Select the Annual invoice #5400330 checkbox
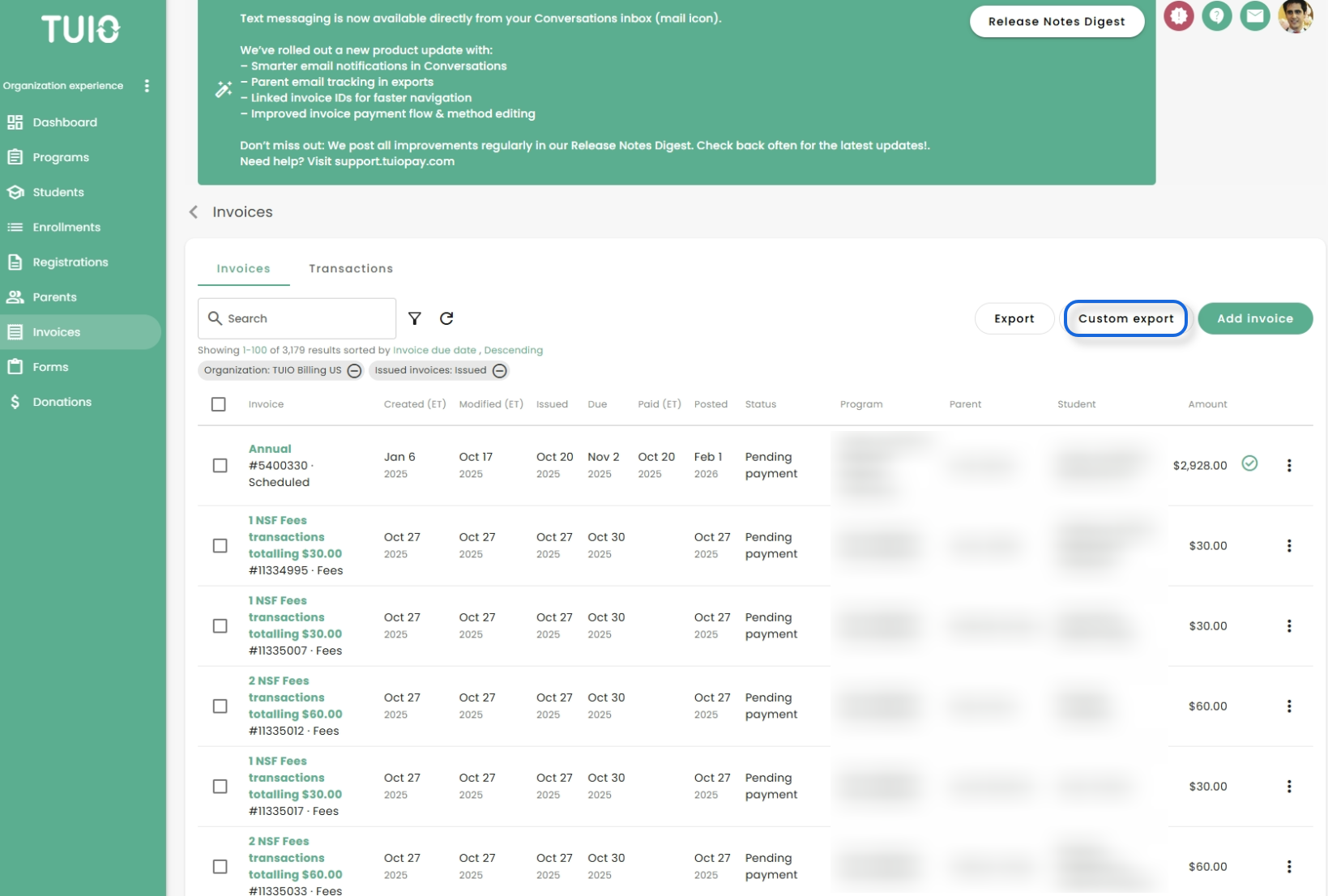The height and width of the screenshot is (896, 1328). point(220,466)
